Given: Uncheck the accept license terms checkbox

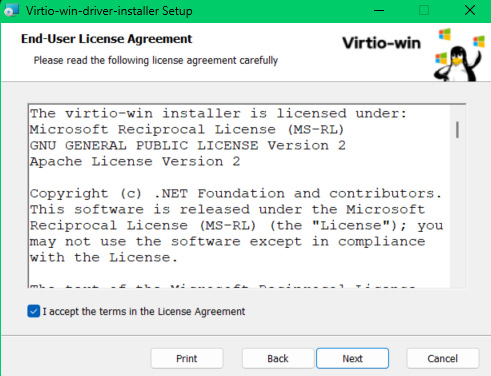Looking at the screenshot, I should (34, 311).
